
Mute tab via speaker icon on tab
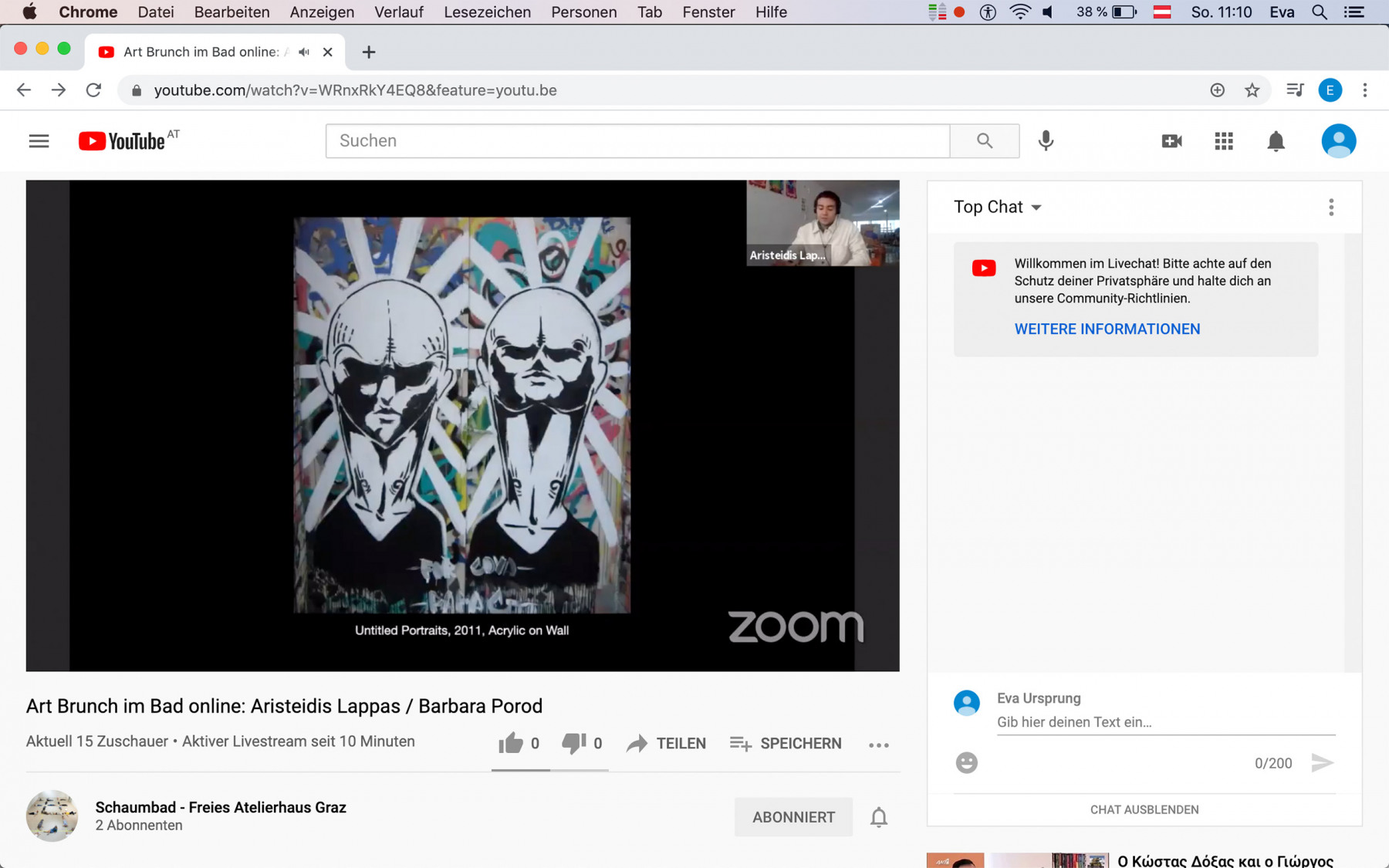click(304, 52)
